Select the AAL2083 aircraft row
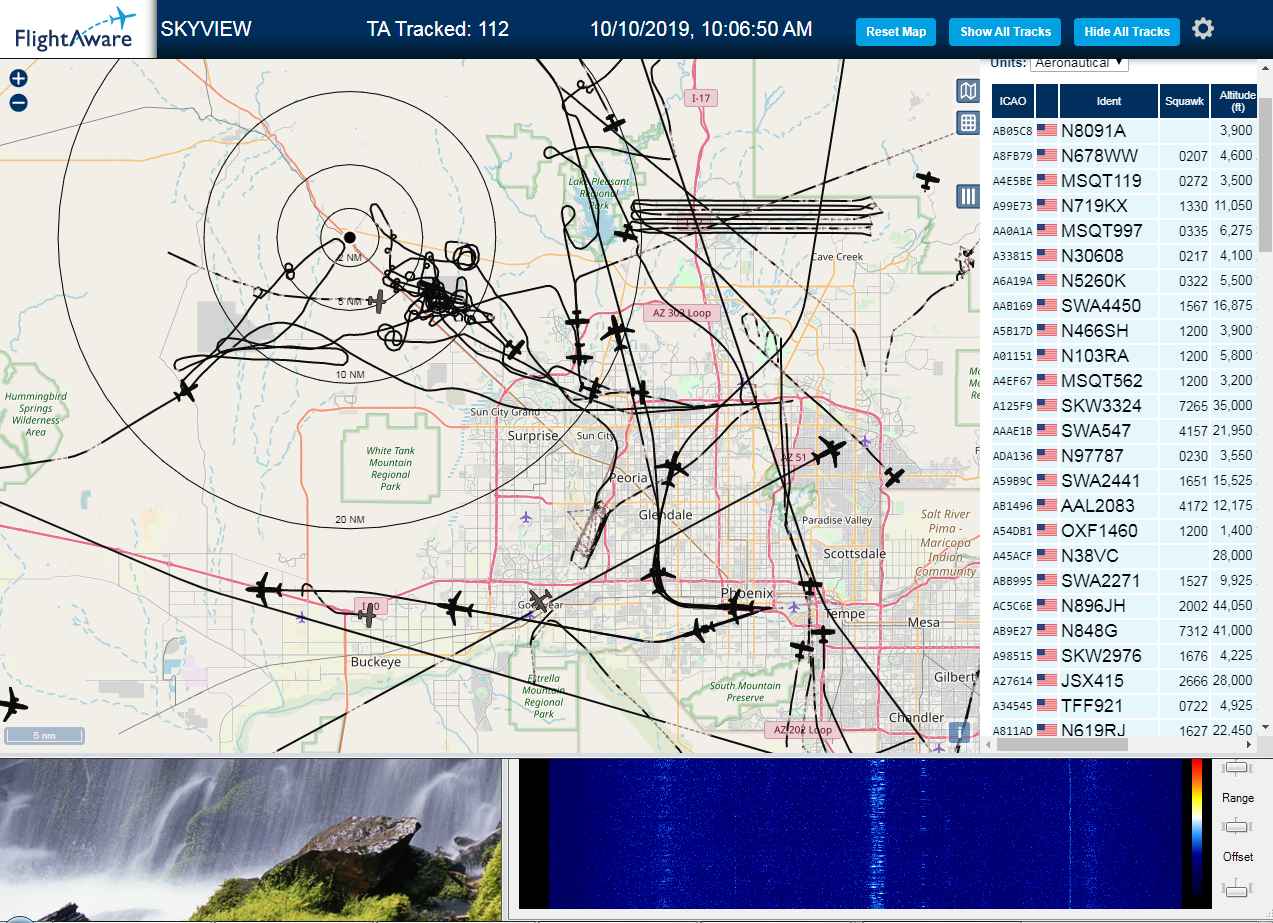The width and height of the screenshot is (1273, 923). [1125, 505]
